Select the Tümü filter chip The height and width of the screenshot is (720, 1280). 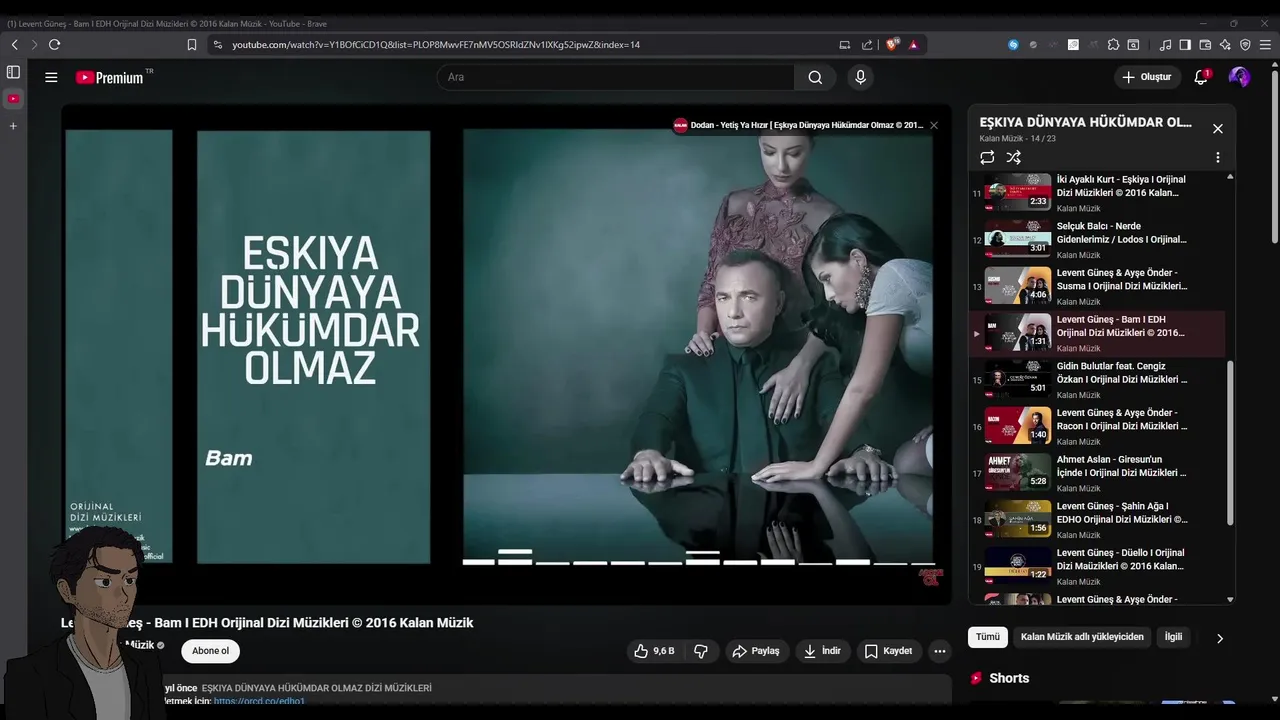click(x=988, y=637)
